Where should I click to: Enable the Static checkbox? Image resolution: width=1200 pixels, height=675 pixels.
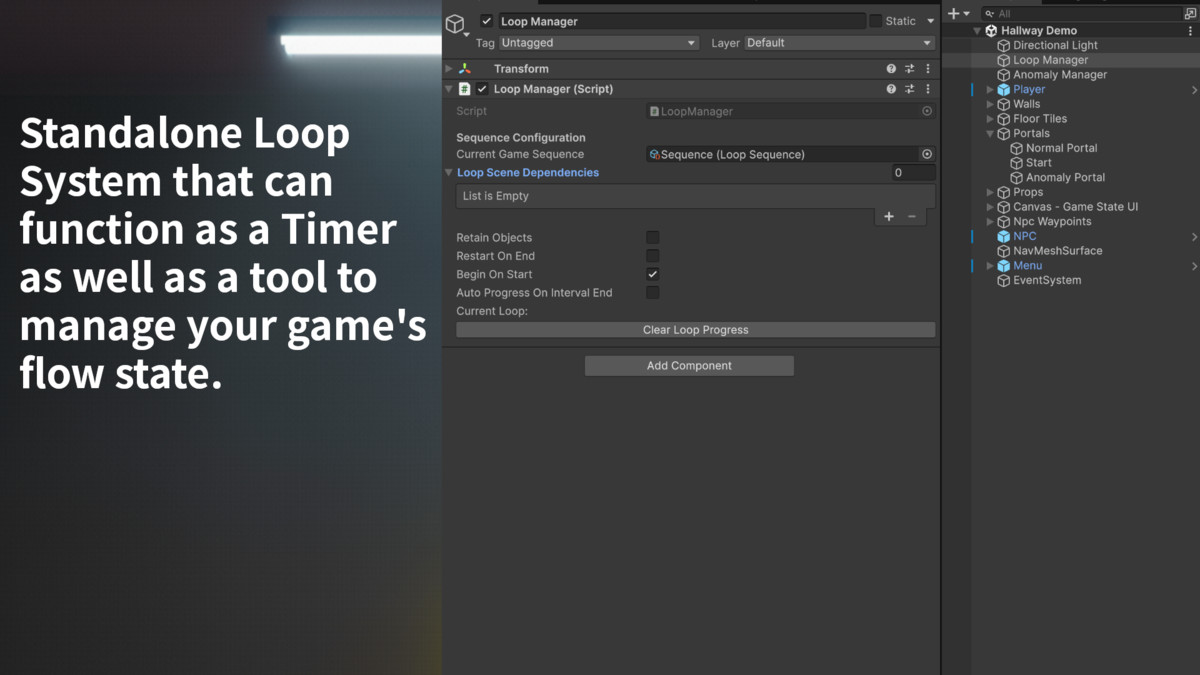pyautogui.click(x=876, y=21)
